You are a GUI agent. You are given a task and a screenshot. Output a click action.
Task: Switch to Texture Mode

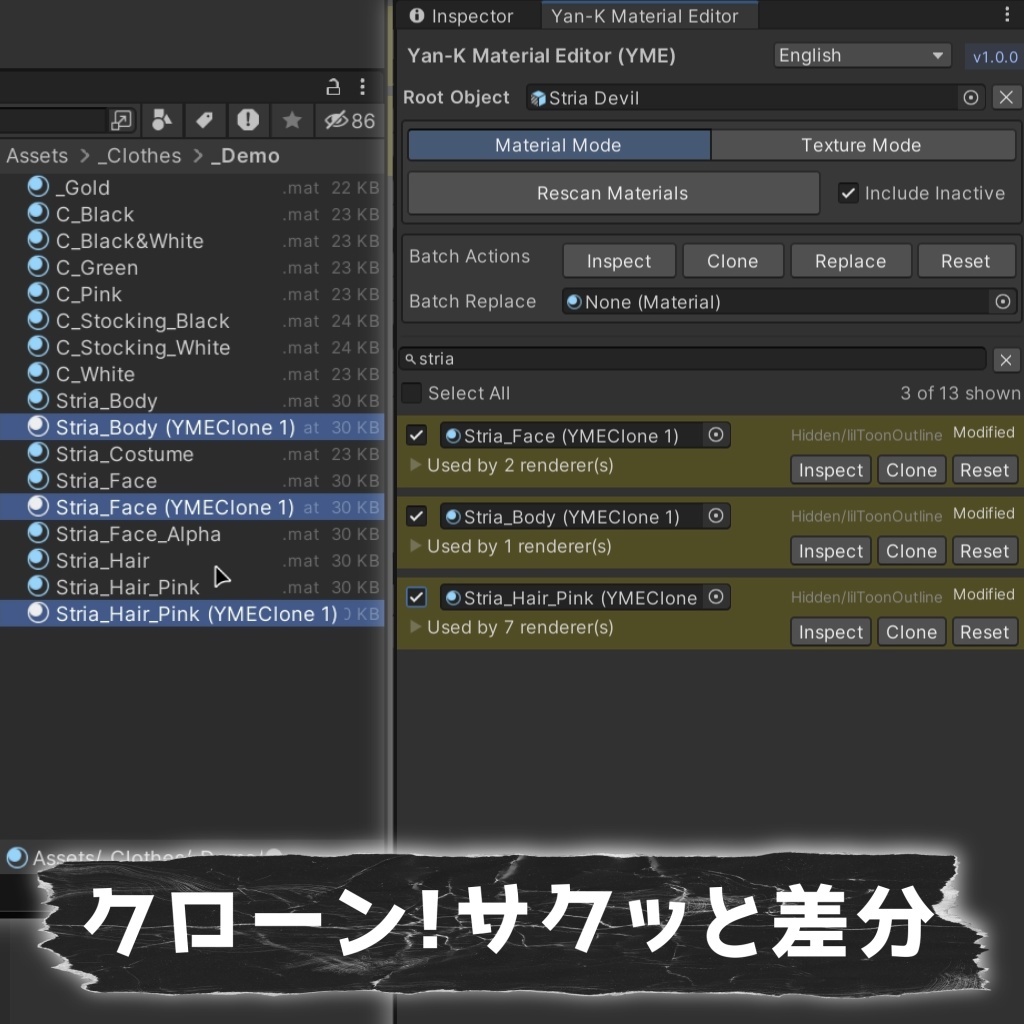pos(862,144)
